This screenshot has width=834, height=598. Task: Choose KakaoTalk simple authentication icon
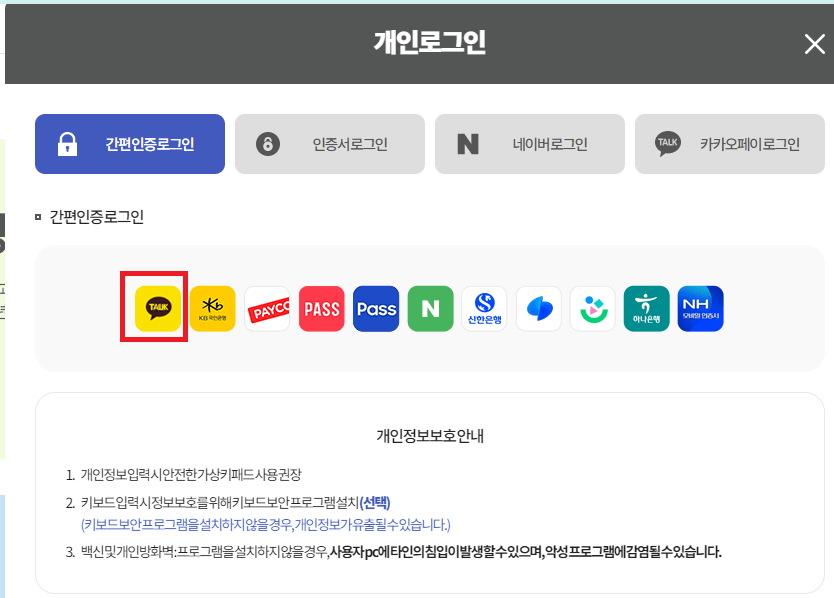point(157,309)
